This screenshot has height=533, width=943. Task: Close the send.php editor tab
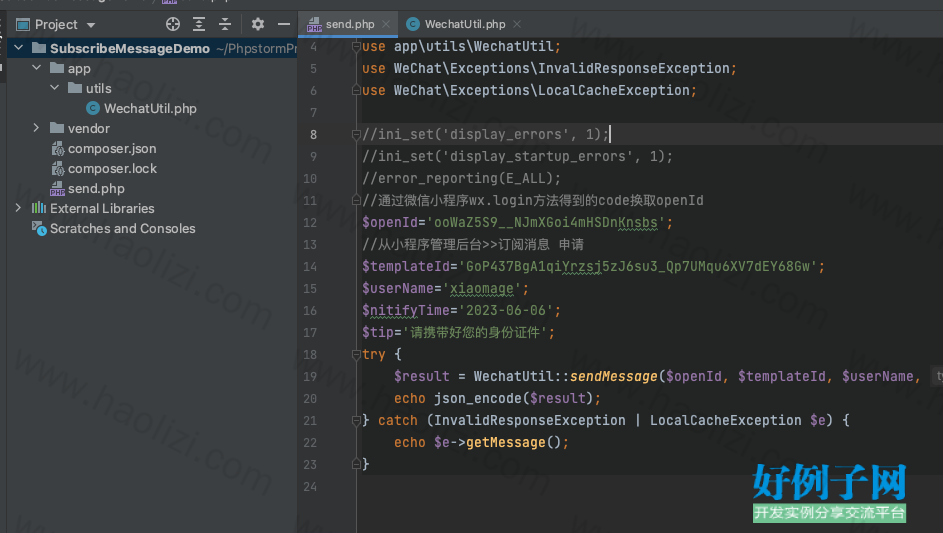pyautogui.click(x=386, y=24)
